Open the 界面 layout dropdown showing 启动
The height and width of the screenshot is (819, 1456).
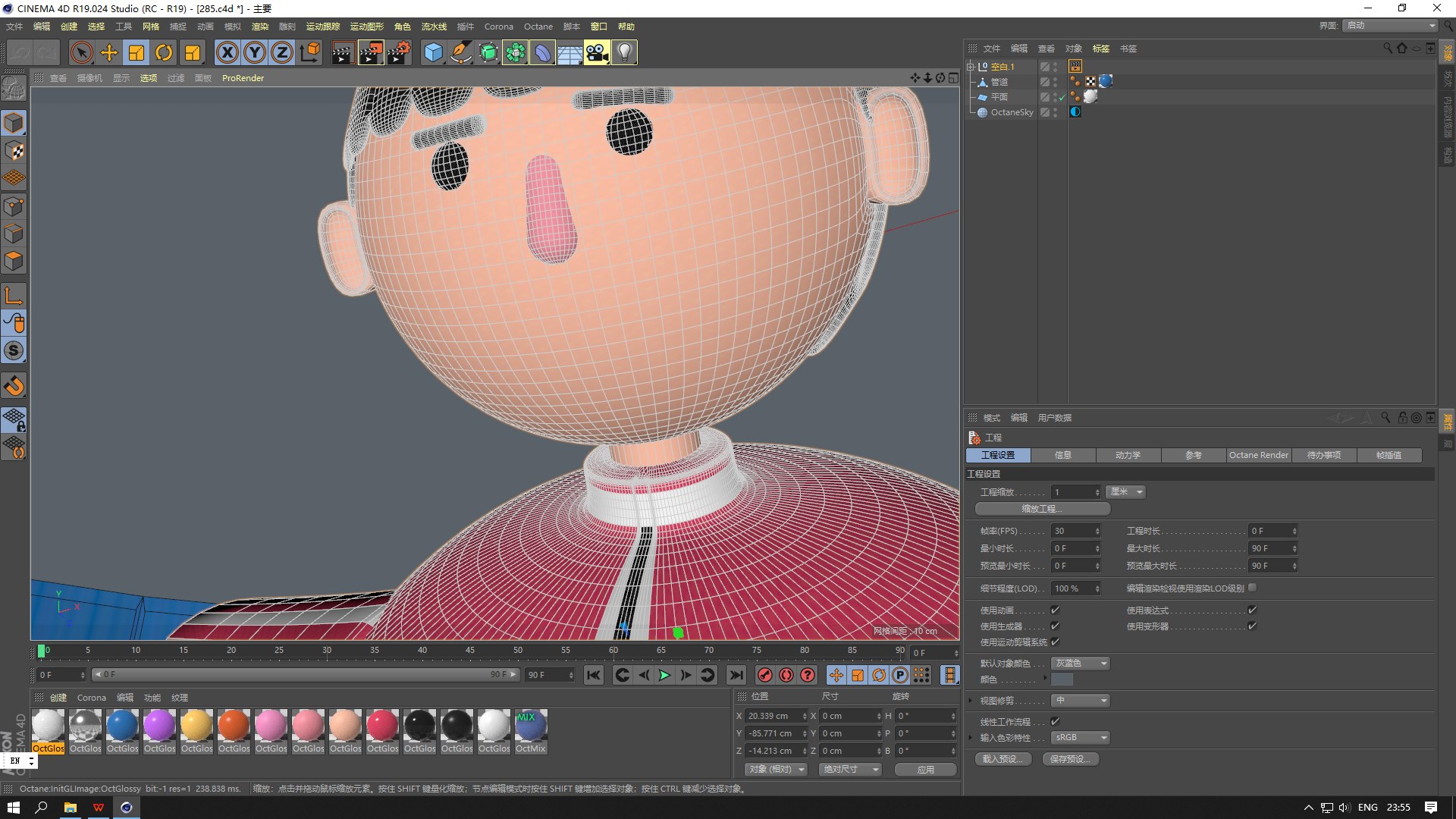click(x=1390, y=26)
